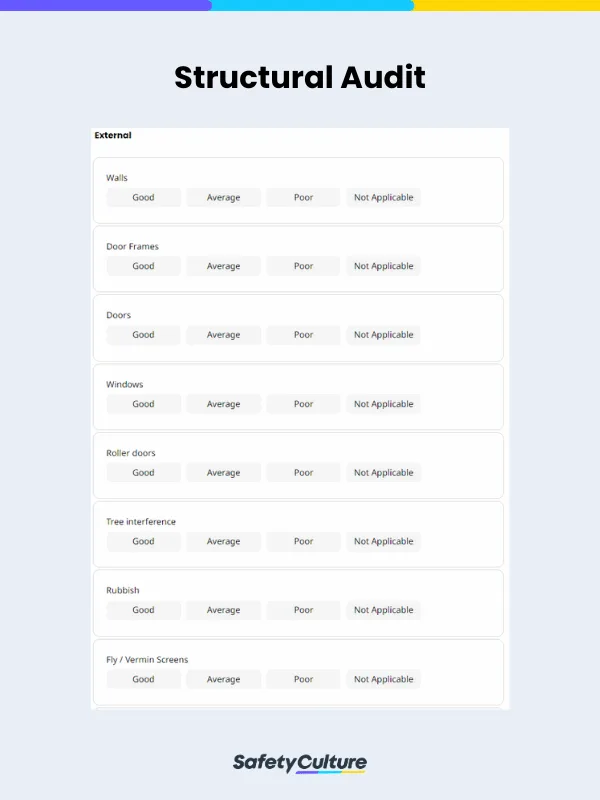Mark Walls as Good
Viewport: 600px width, 800px height.
click(x=144, y=198)
